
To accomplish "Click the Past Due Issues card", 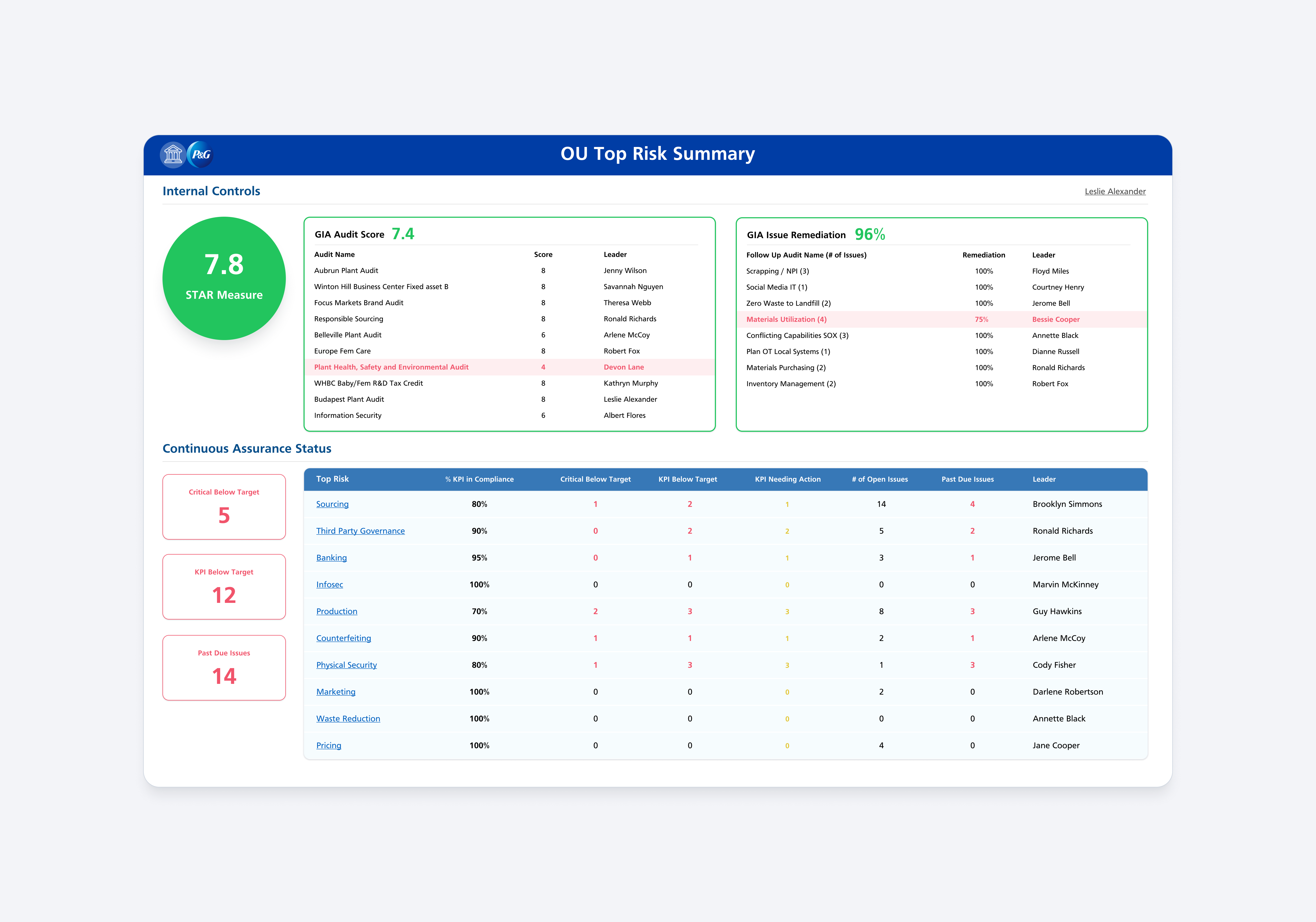I will click(224, 667).
